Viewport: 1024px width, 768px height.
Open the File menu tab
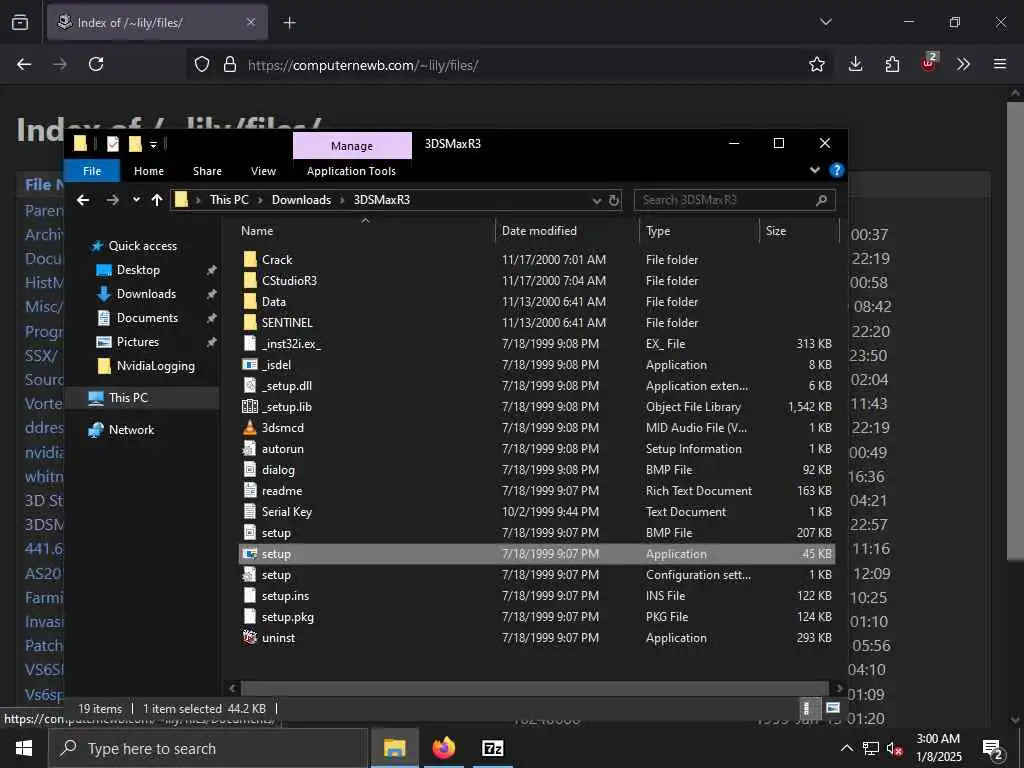point(92,171)
